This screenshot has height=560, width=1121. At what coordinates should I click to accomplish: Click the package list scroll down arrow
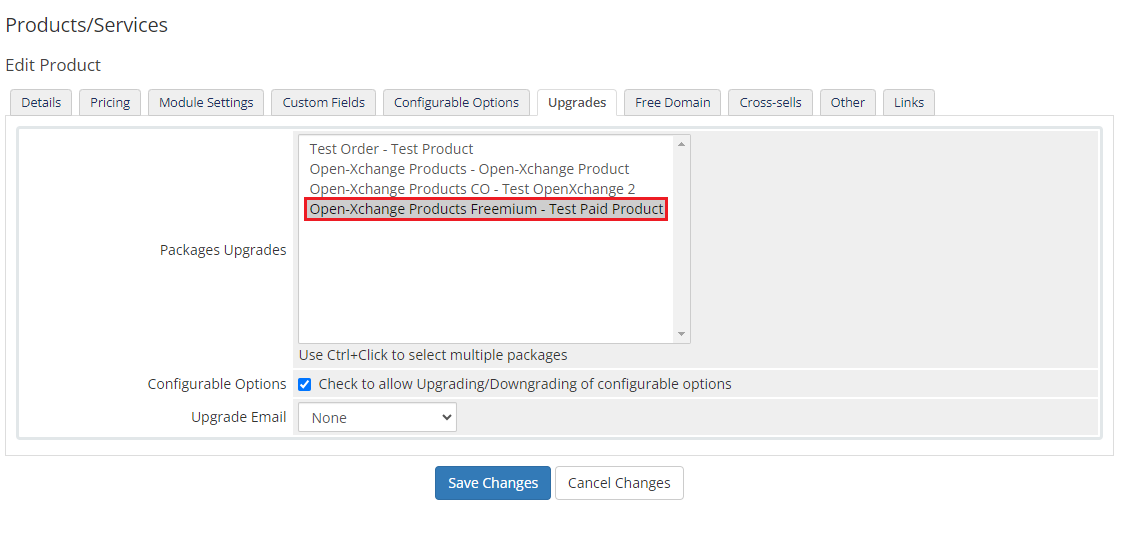click(681, 334)
